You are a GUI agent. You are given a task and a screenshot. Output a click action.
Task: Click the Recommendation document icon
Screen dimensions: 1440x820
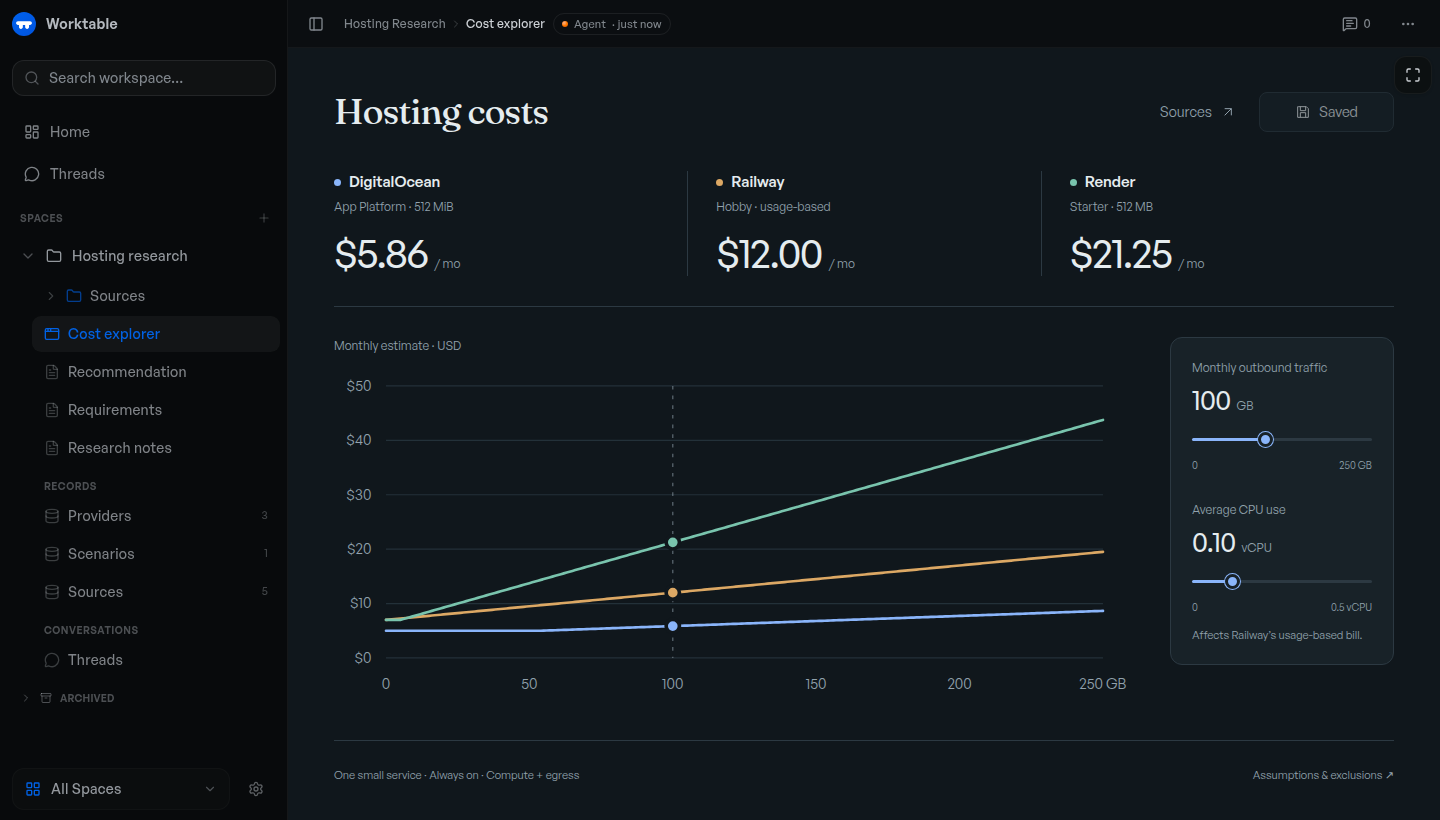[52, 372]
